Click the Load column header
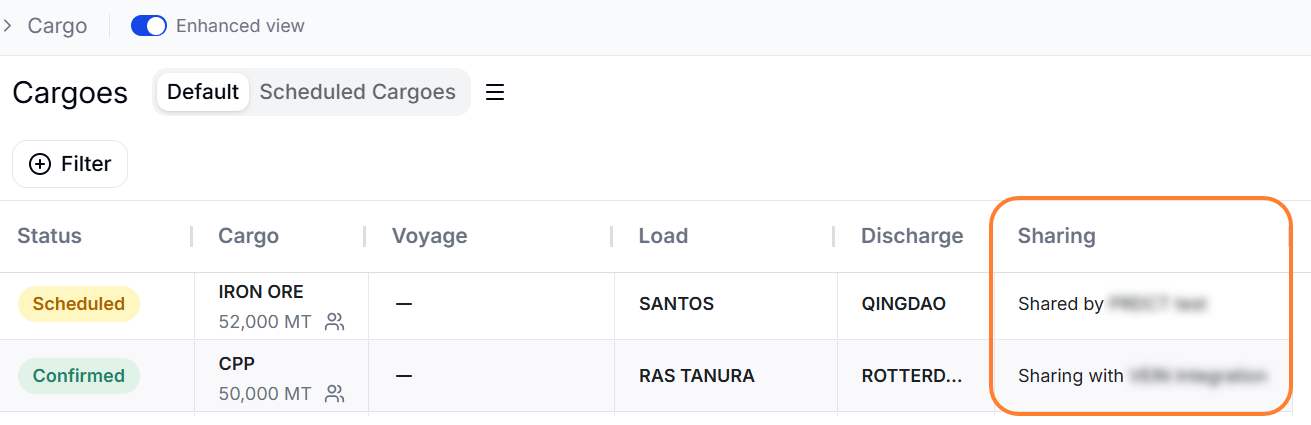This screenshot has width=1311, height=425. [x=663, y=236]
